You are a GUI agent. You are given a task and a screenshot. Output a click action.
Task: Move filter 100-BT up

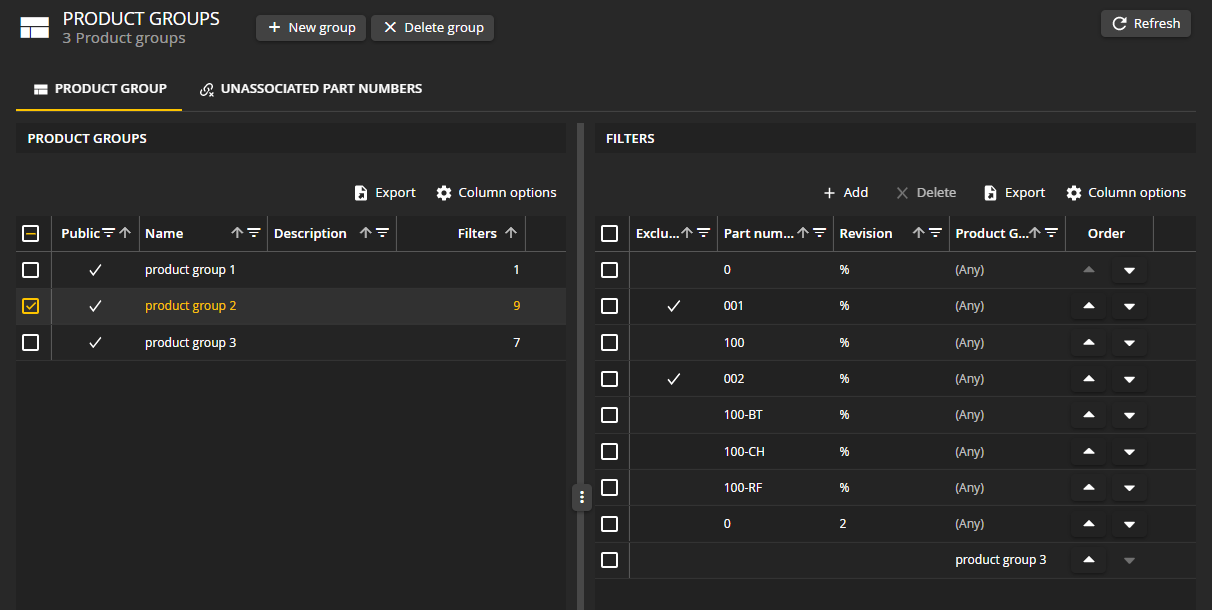tap(1089, 415)
